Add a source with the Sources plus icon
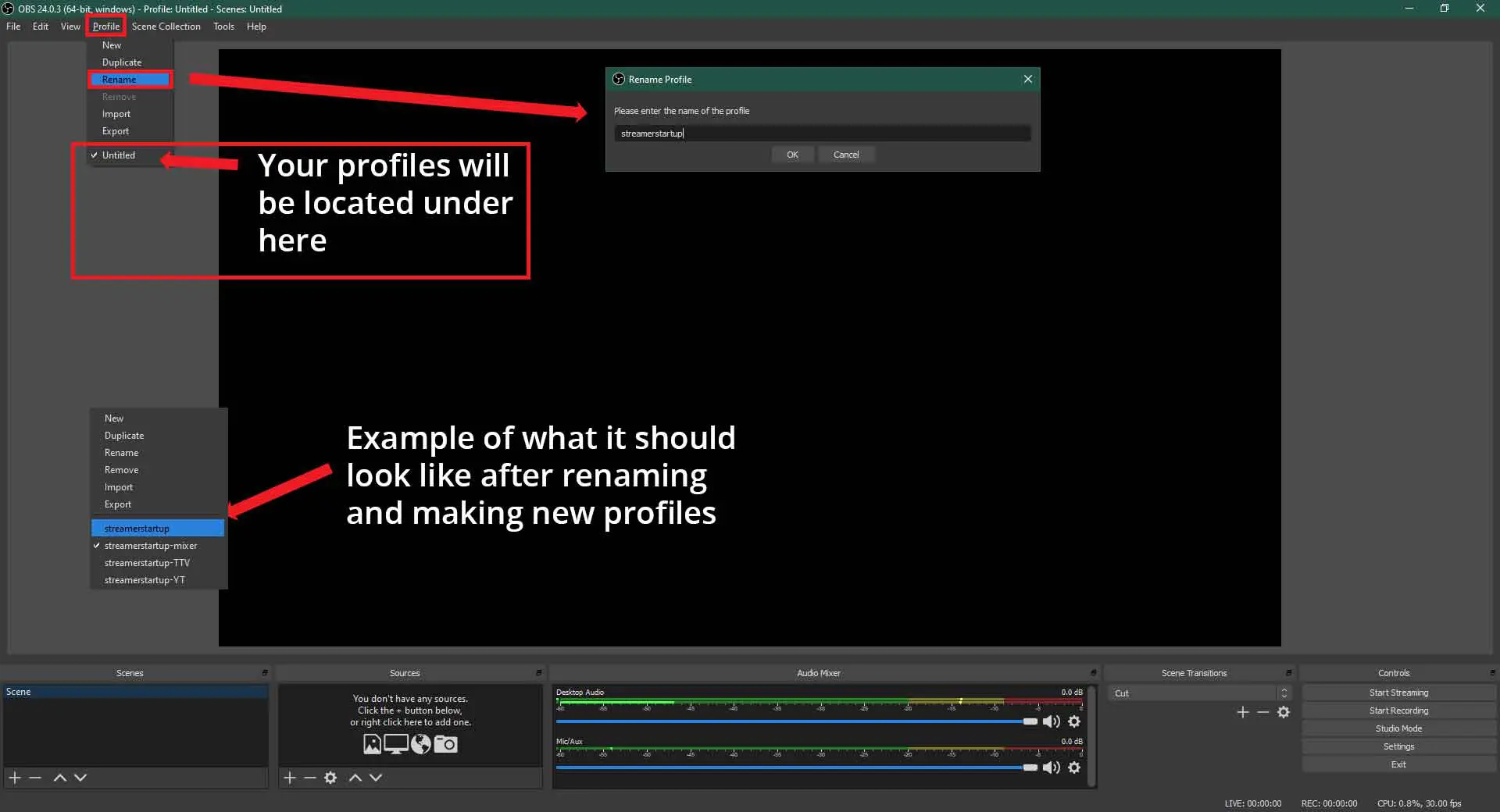Image resolution: width=1500 pixels, height=812 pixels. point(290,778)
